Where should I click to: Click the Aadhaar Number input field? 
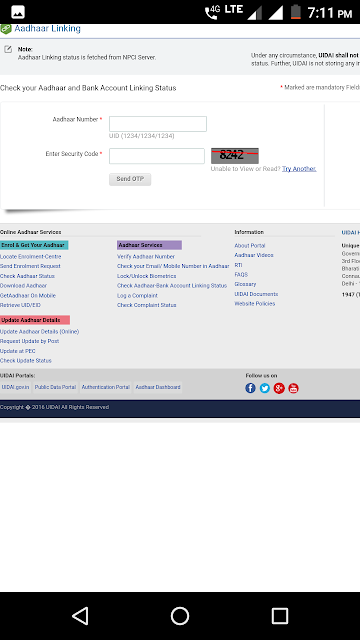pyautogui.click(x=158, y=124)
